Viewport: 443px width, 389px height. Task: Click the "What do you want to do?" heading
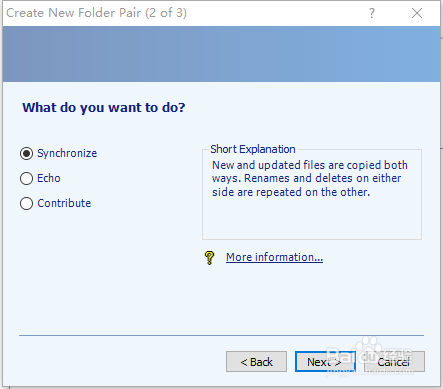coord(104,108)
